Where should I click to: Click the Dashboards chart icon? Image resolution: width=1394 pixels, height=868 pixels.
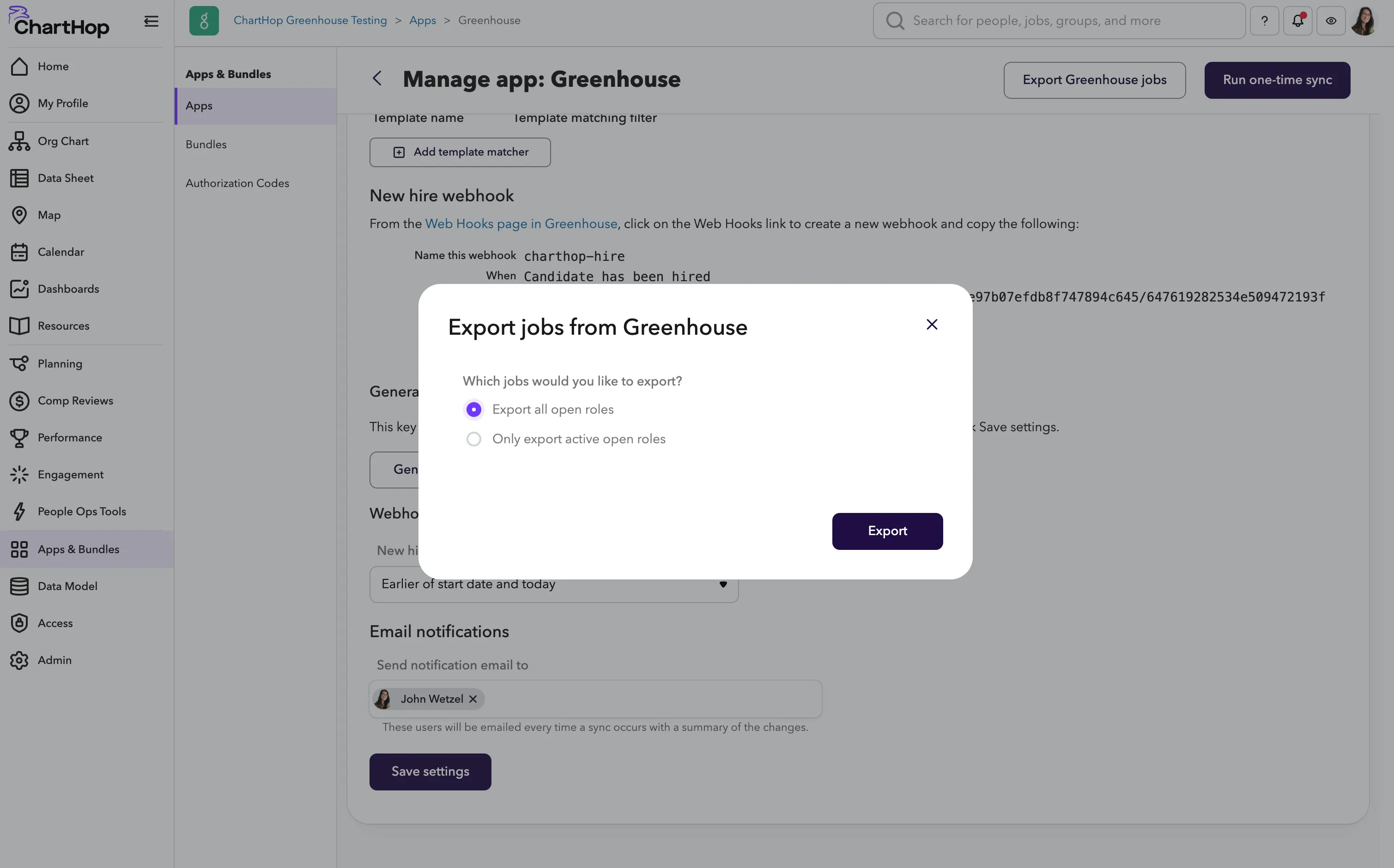click(x=19, y=289)
